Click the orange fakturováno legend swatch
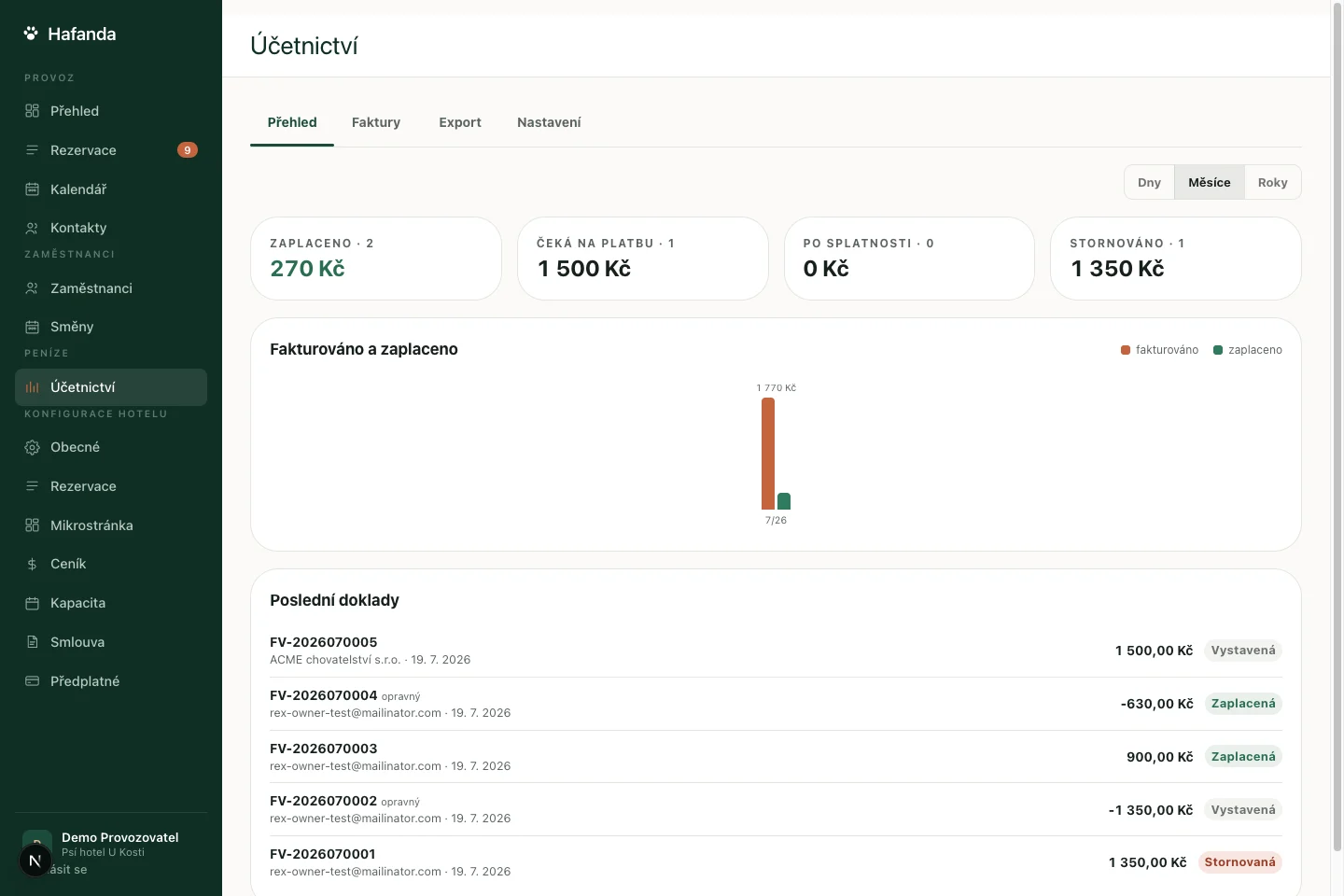Screen dimensions: 1344x896 pos(1125,350)
